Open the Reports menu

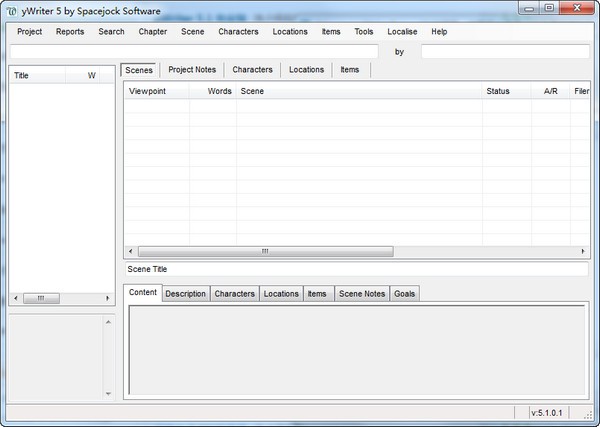(x=70, y=32)
